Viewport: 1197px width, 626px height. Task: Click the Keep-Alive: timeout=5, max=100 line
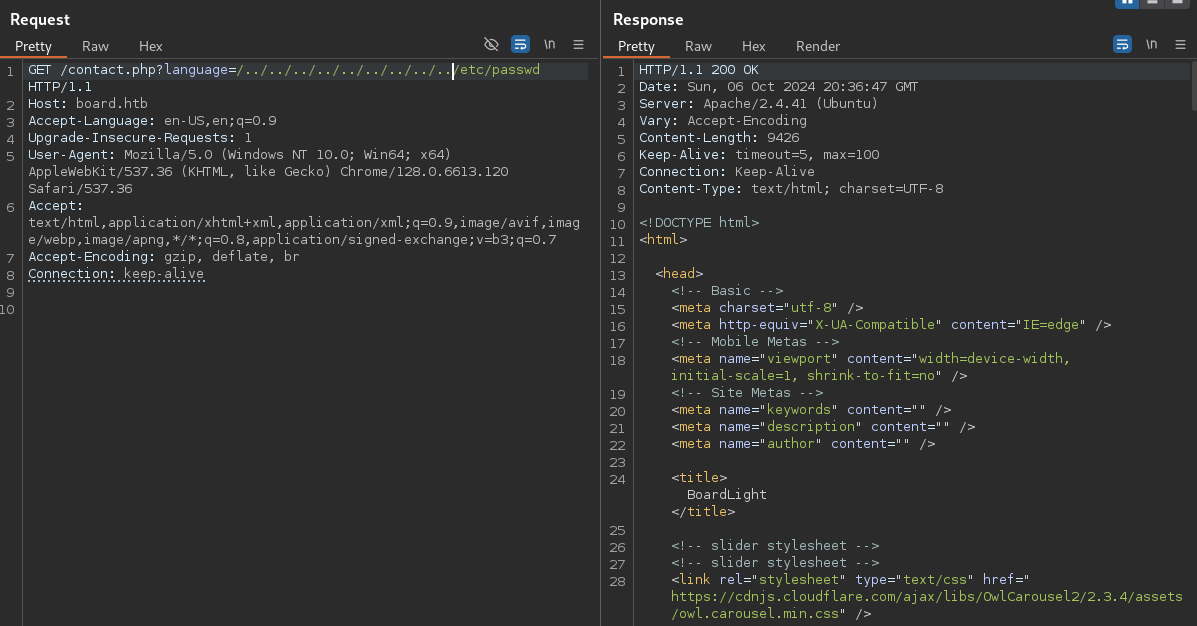(759, 154)
